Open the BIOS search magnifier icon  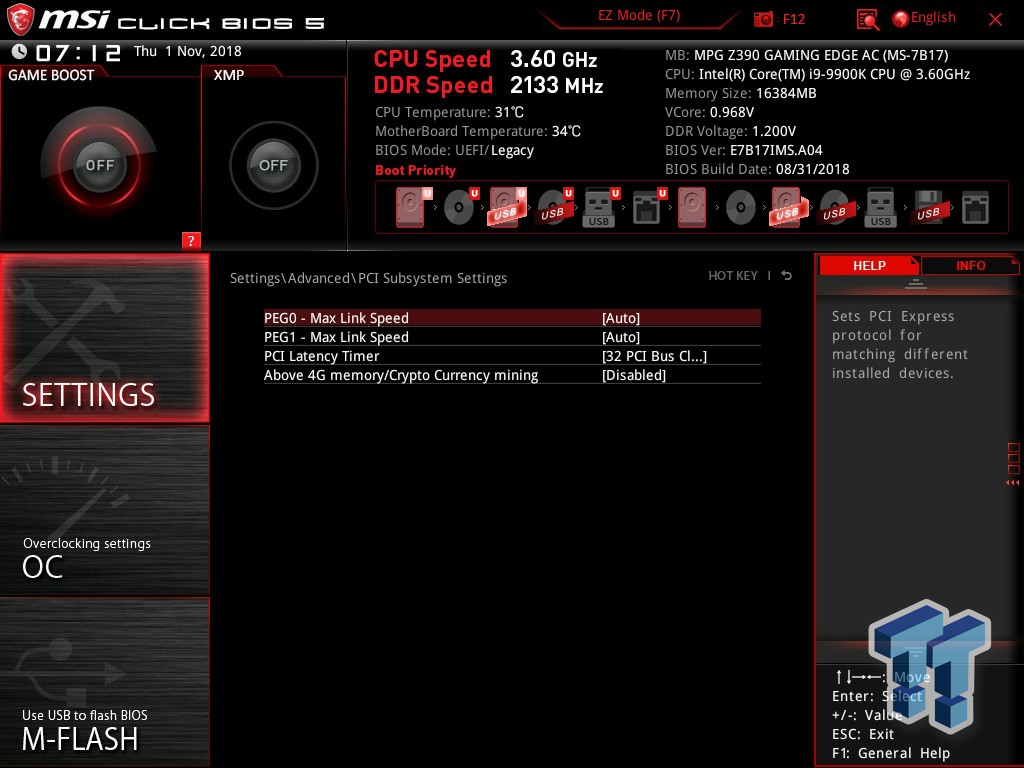point(867,20)
